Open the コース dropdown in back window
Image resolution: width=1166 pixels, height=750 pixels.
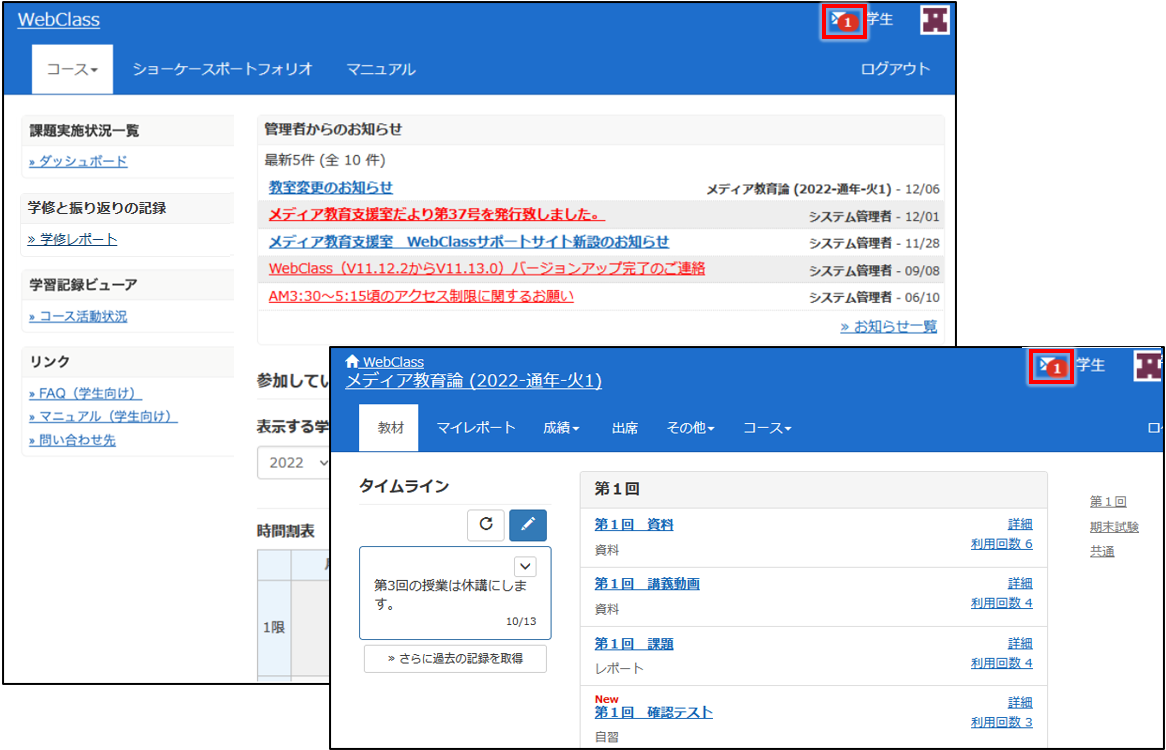pos(72,69)
